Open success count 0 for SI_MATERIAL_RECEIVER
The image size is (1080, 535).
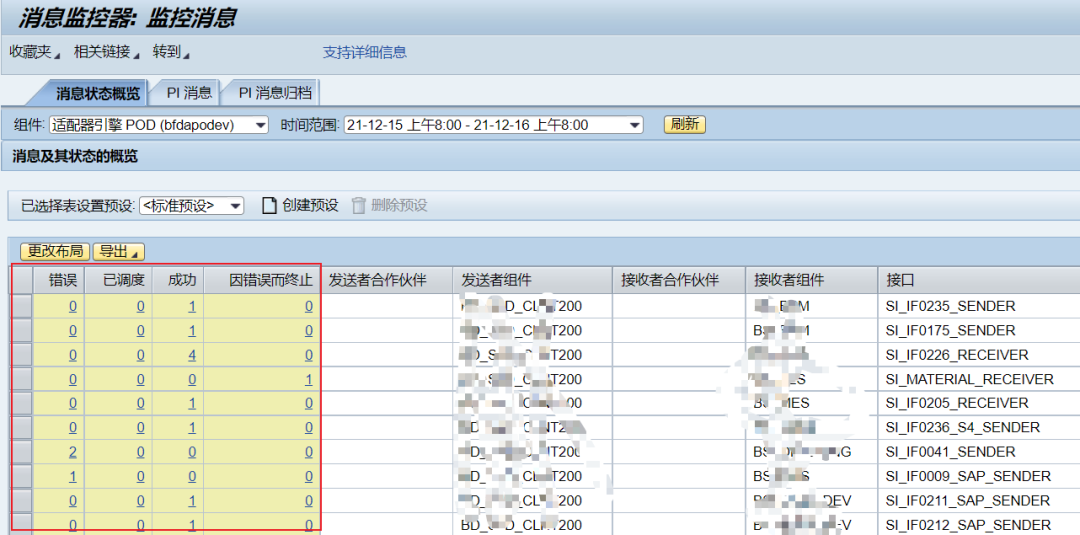point(192,379)
